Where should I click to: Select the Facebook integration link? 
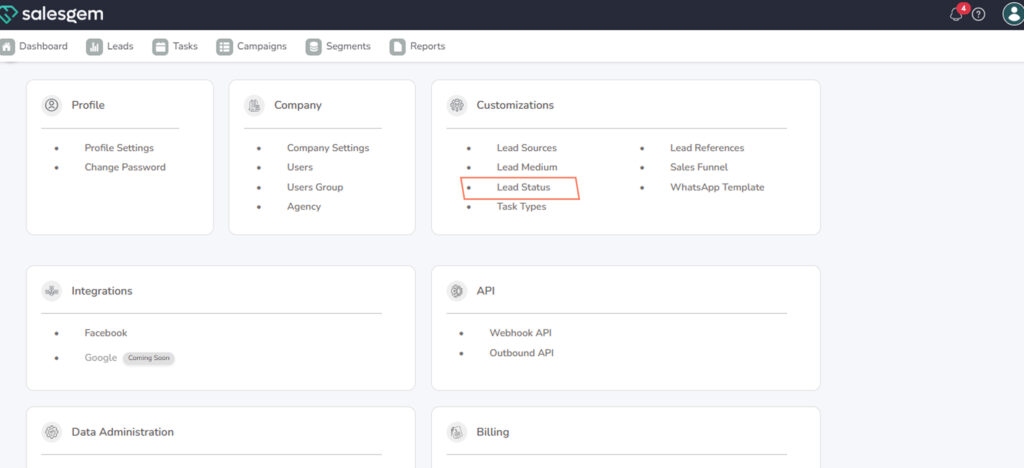106,333
